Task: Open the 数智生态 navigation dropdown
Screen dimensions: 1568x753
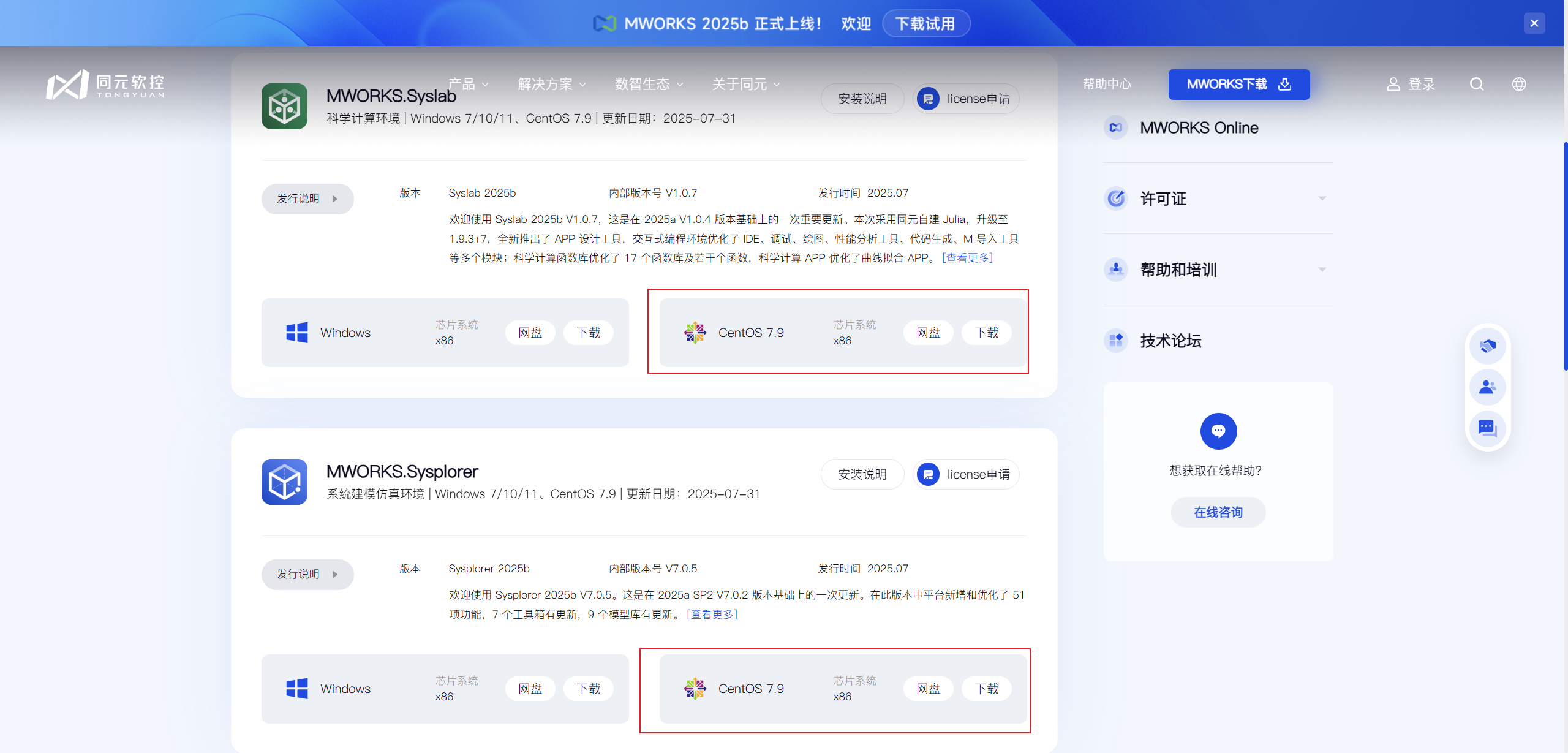Action: pyautogui.click(x=649, y=84)
